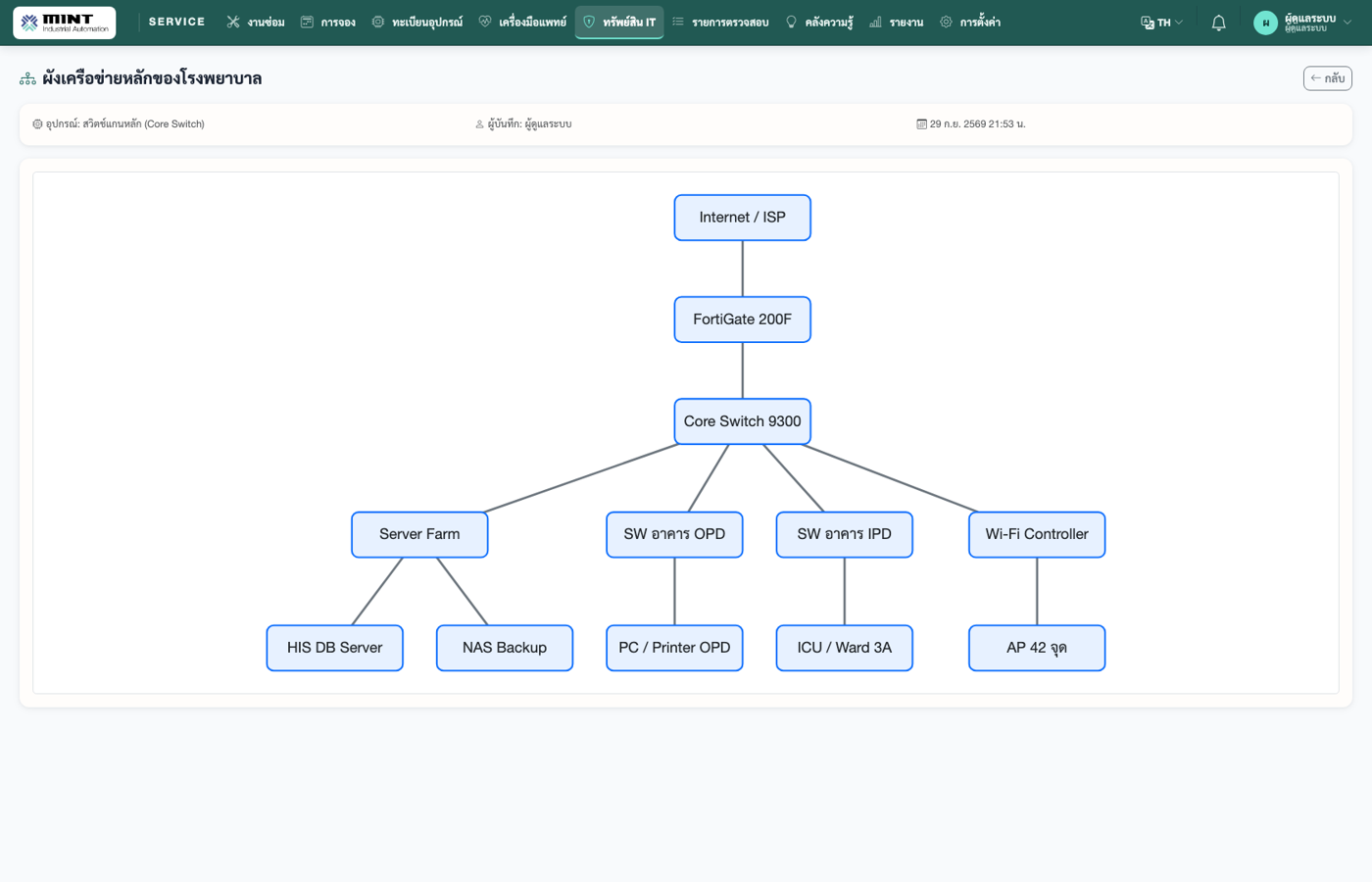Select the PC / Printer OPD node
This screenshot has width=1372, height=882.
pyautogui.click(x=674, y=648)
